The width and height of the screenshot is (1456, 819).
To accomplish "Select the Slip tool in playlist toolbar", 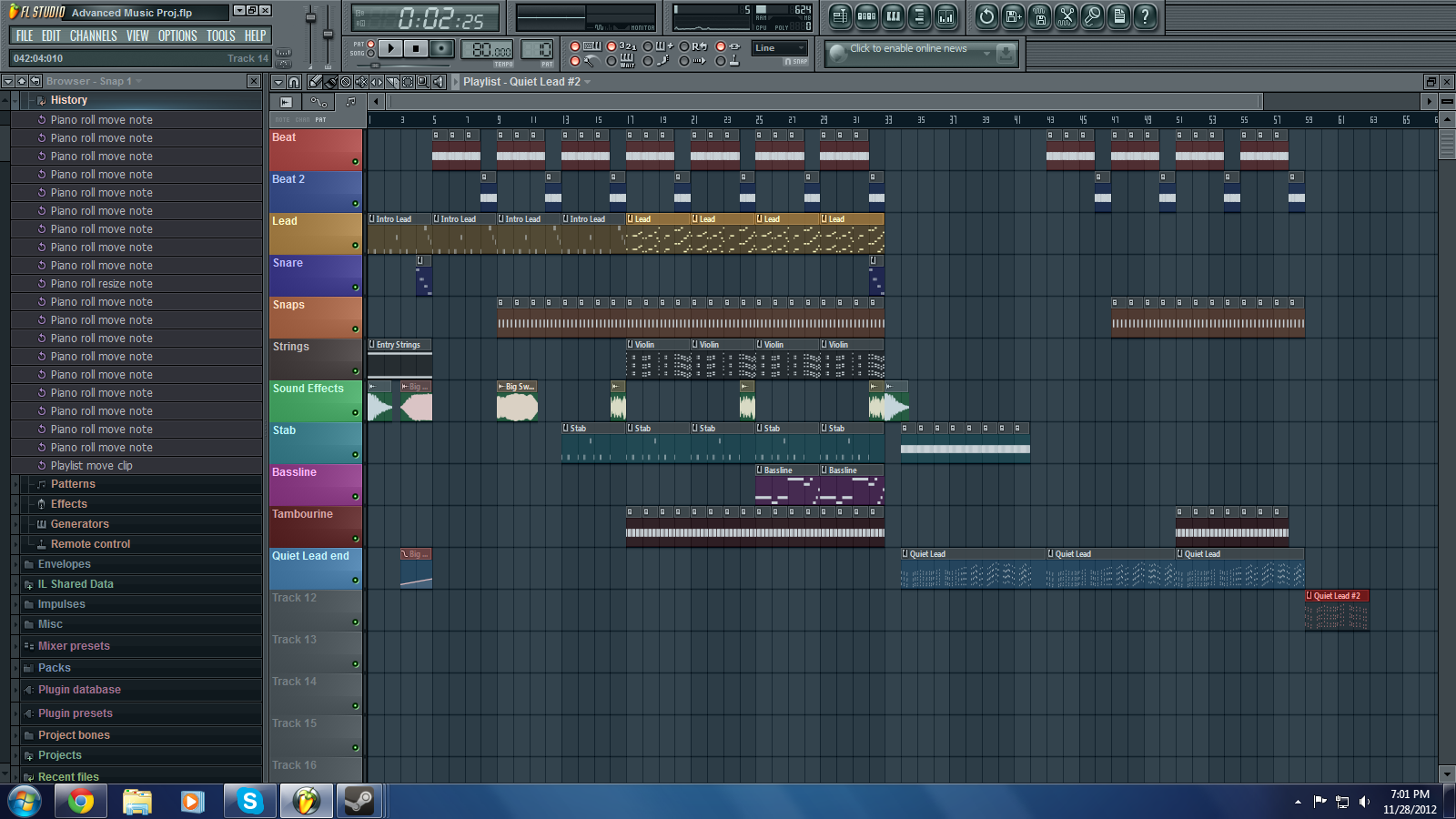I will (377, 82).
